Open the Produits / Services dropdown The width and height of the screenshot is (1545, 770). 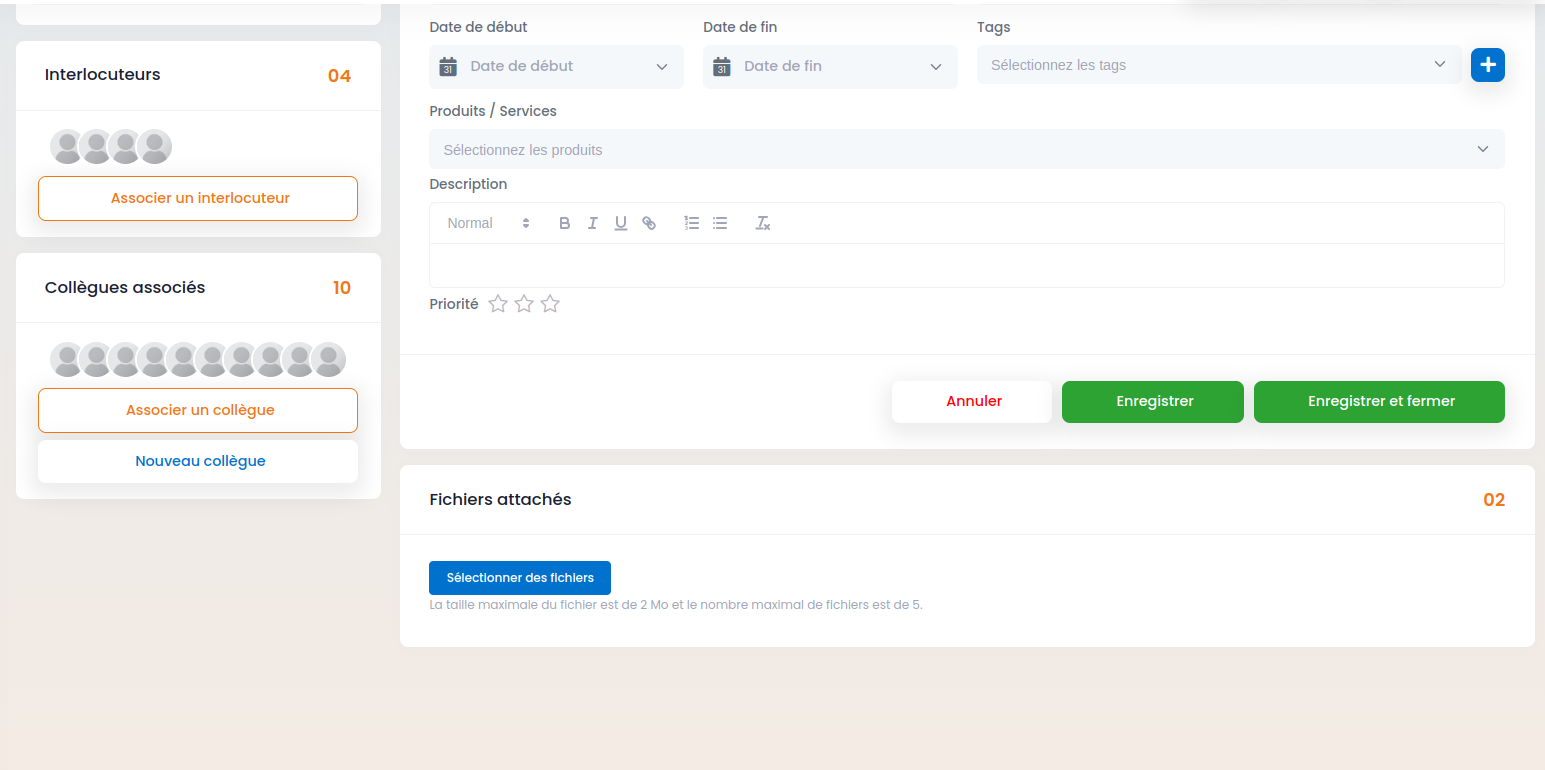967,149
